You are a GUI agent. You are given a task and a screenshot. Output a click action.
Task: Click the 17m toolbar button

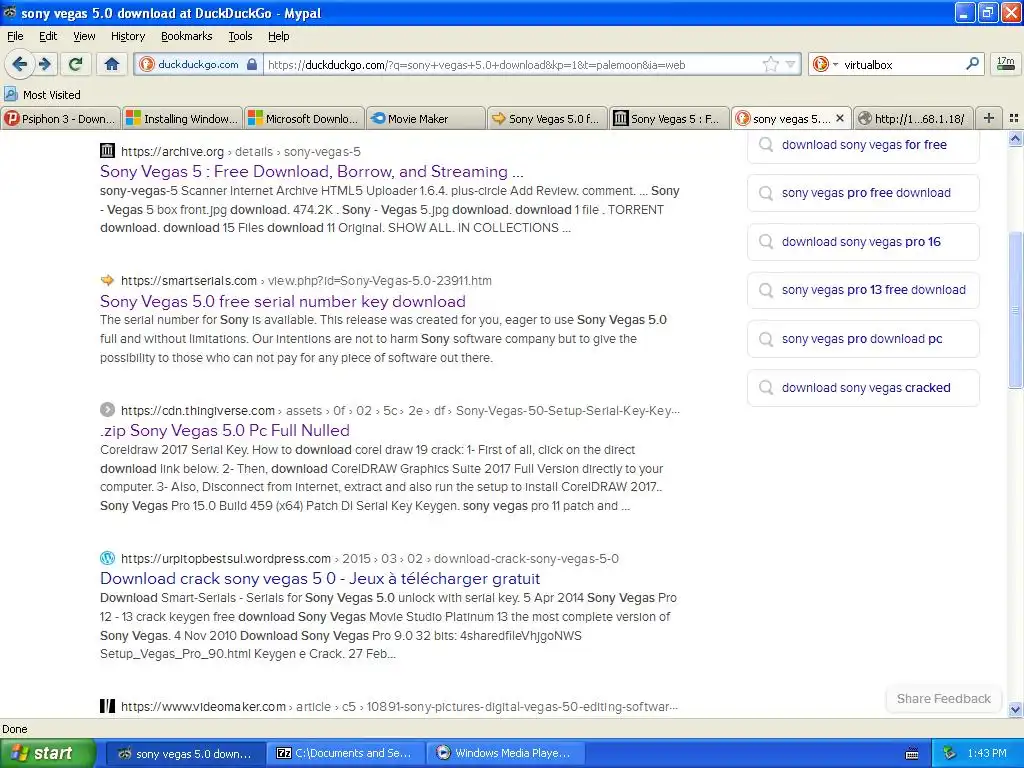[x=1005, y=64]
